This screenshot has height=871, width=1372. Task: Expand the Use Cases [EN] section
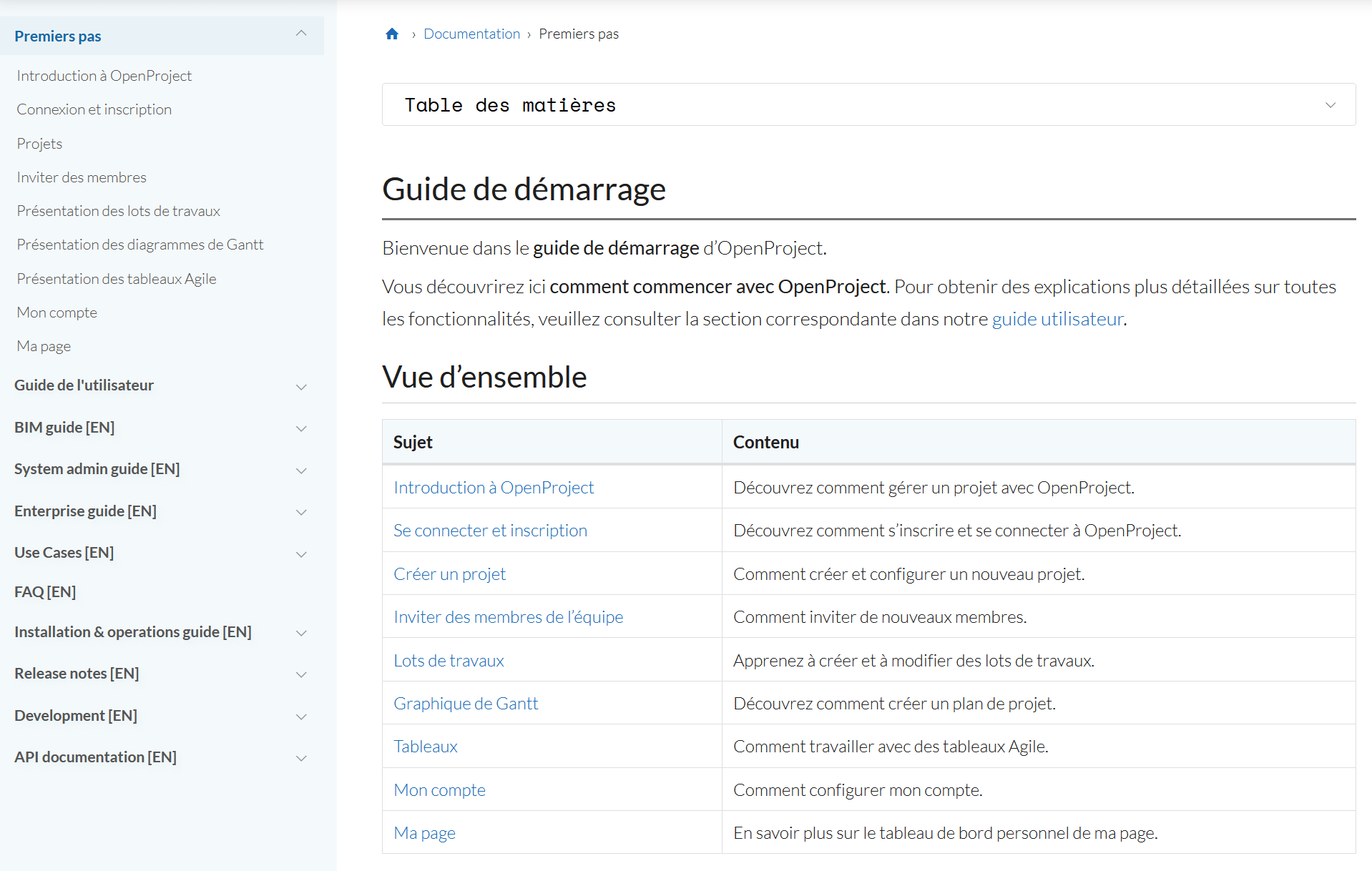301,554
